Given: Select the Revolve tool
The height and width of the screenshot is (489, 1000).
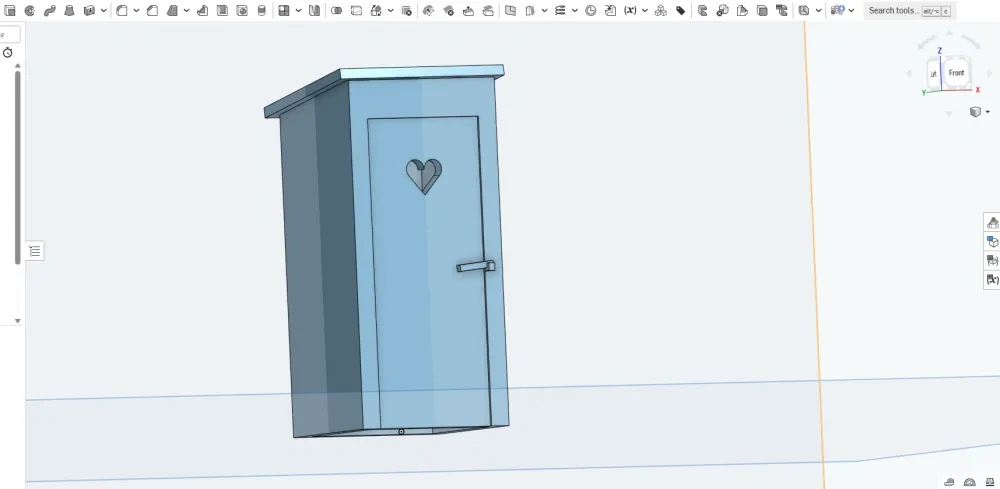Looking at the screenshot, I should (x=29, y=10).
